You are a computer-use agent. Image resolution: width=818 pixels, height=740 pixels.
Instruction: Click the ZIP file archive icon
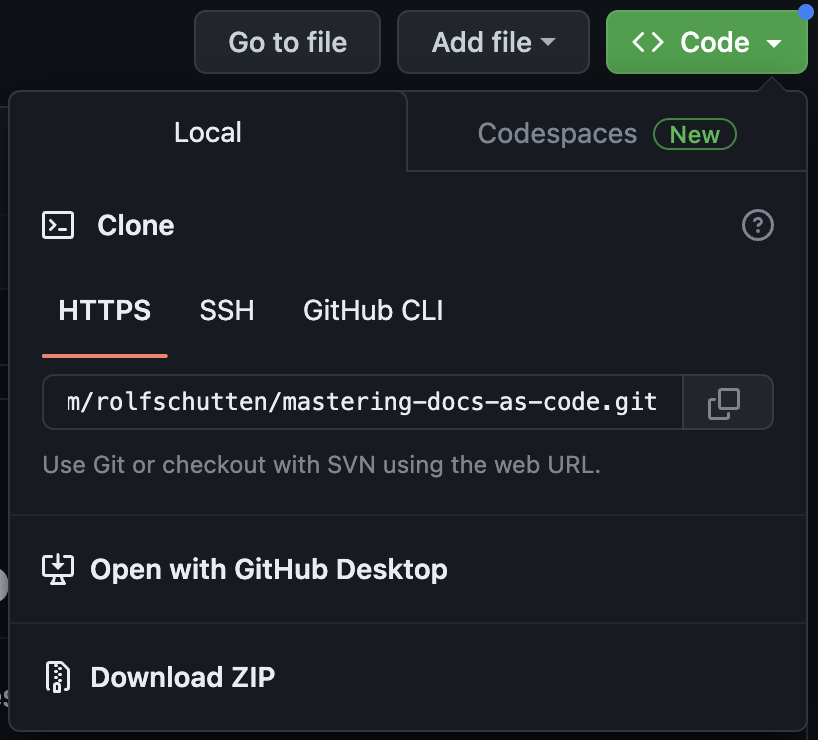pyautogui.click(x=58, y=677)
